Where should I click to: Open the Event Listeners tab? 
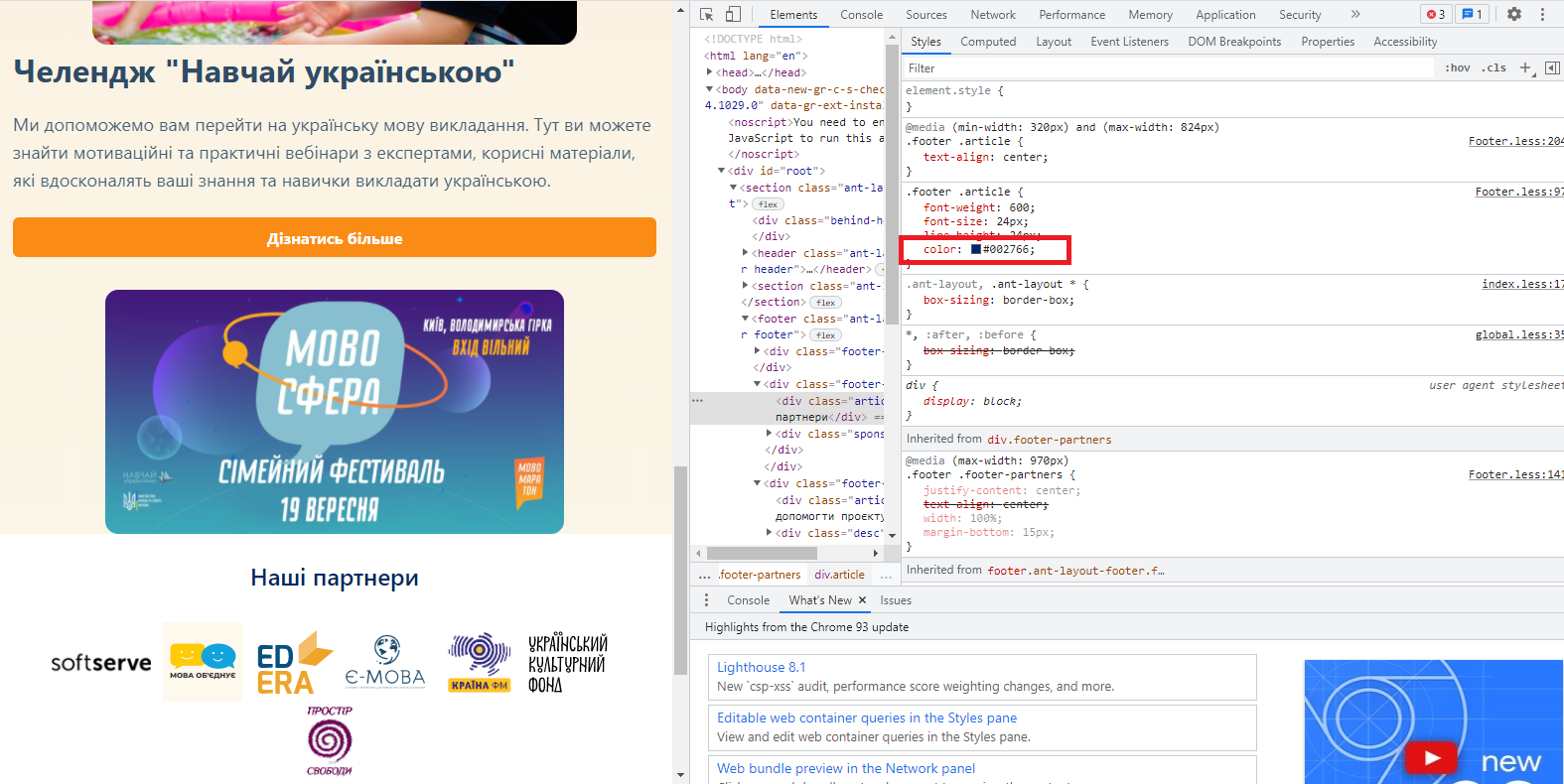(x=1129, y=42)
